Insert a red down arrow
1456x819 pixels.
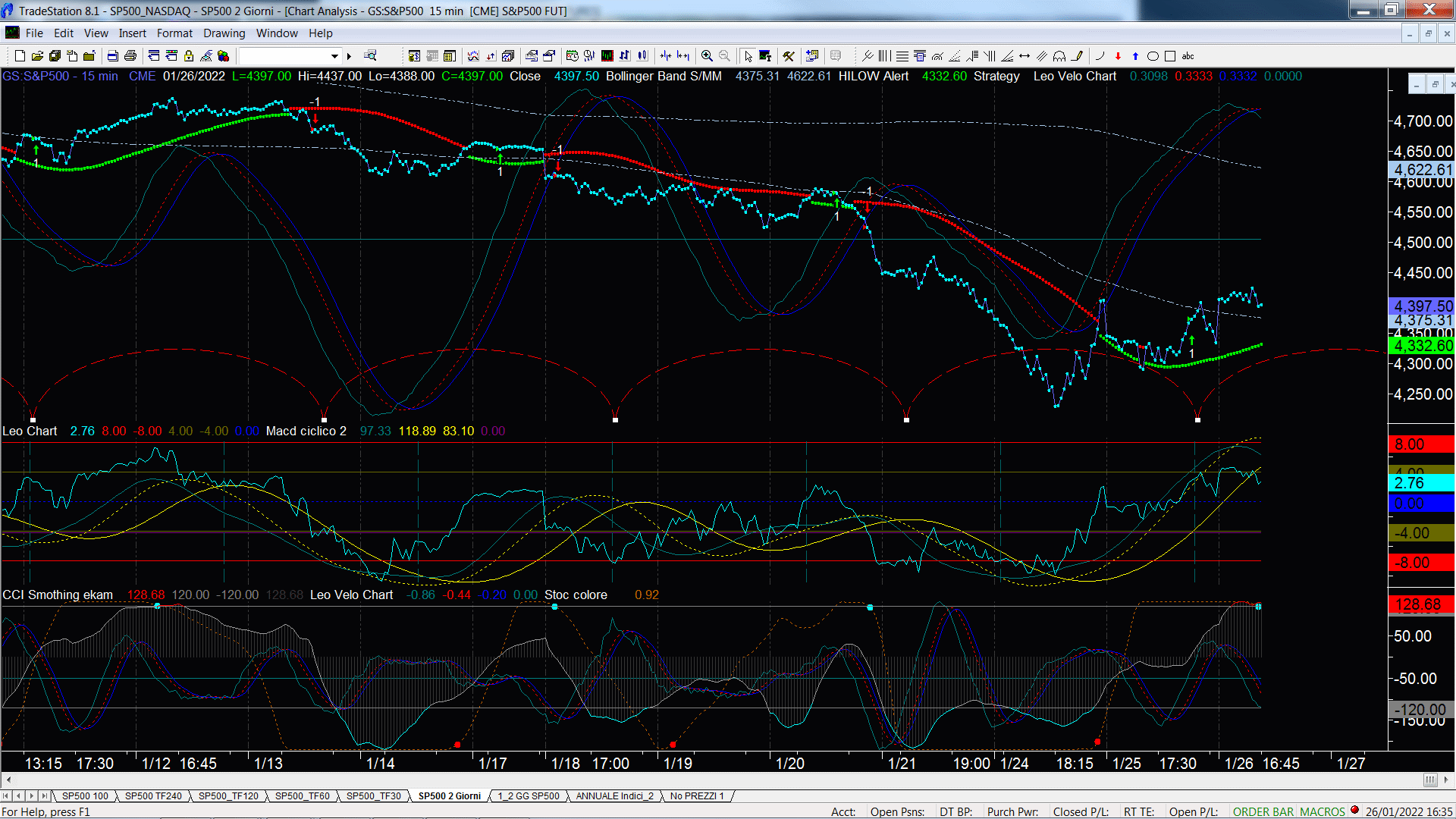pyautogui.click(x=1118, y=55)
